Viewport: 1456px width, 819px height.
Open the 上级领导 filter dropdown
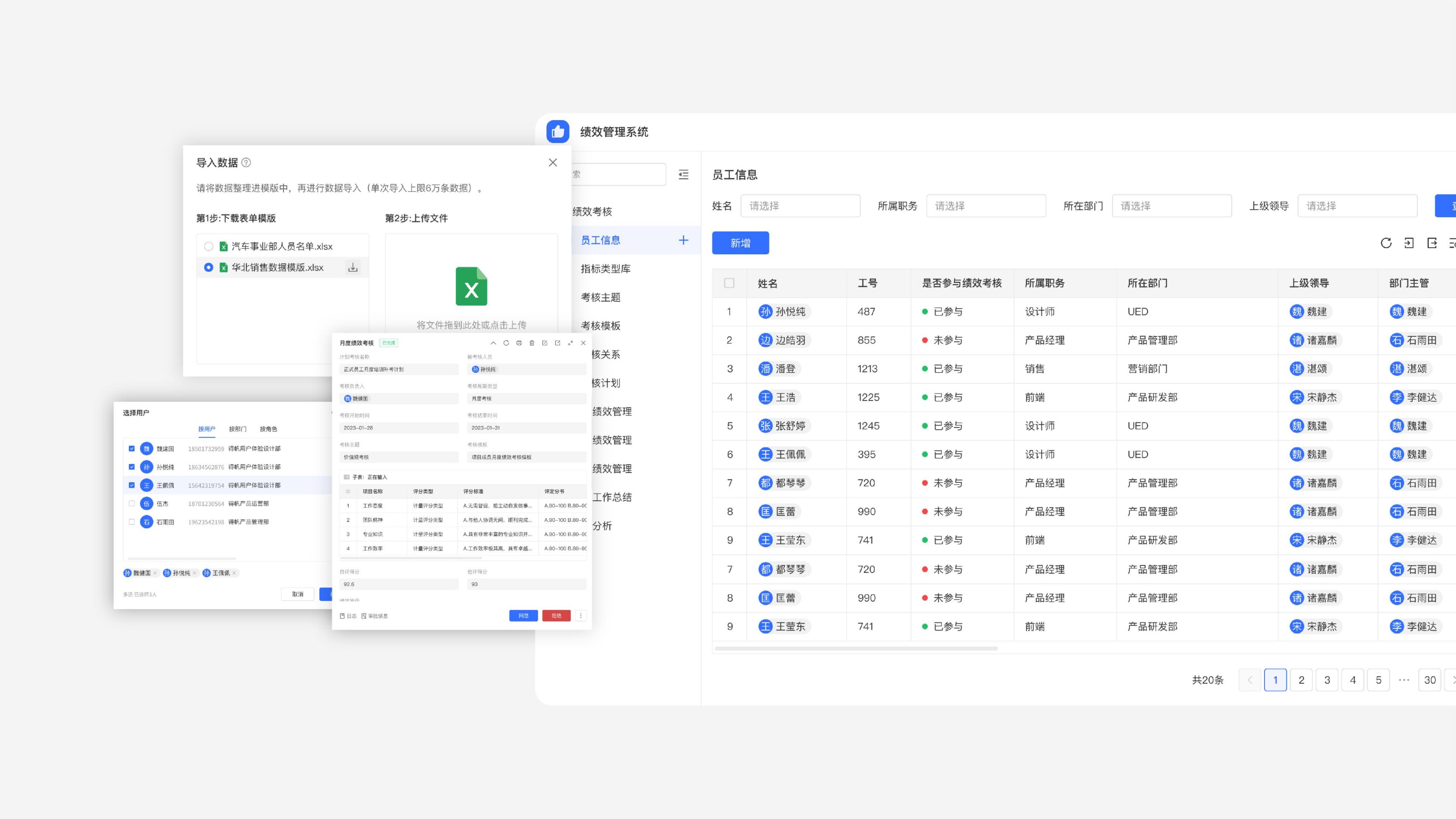pyautogui.click(x=1357, y=206)
